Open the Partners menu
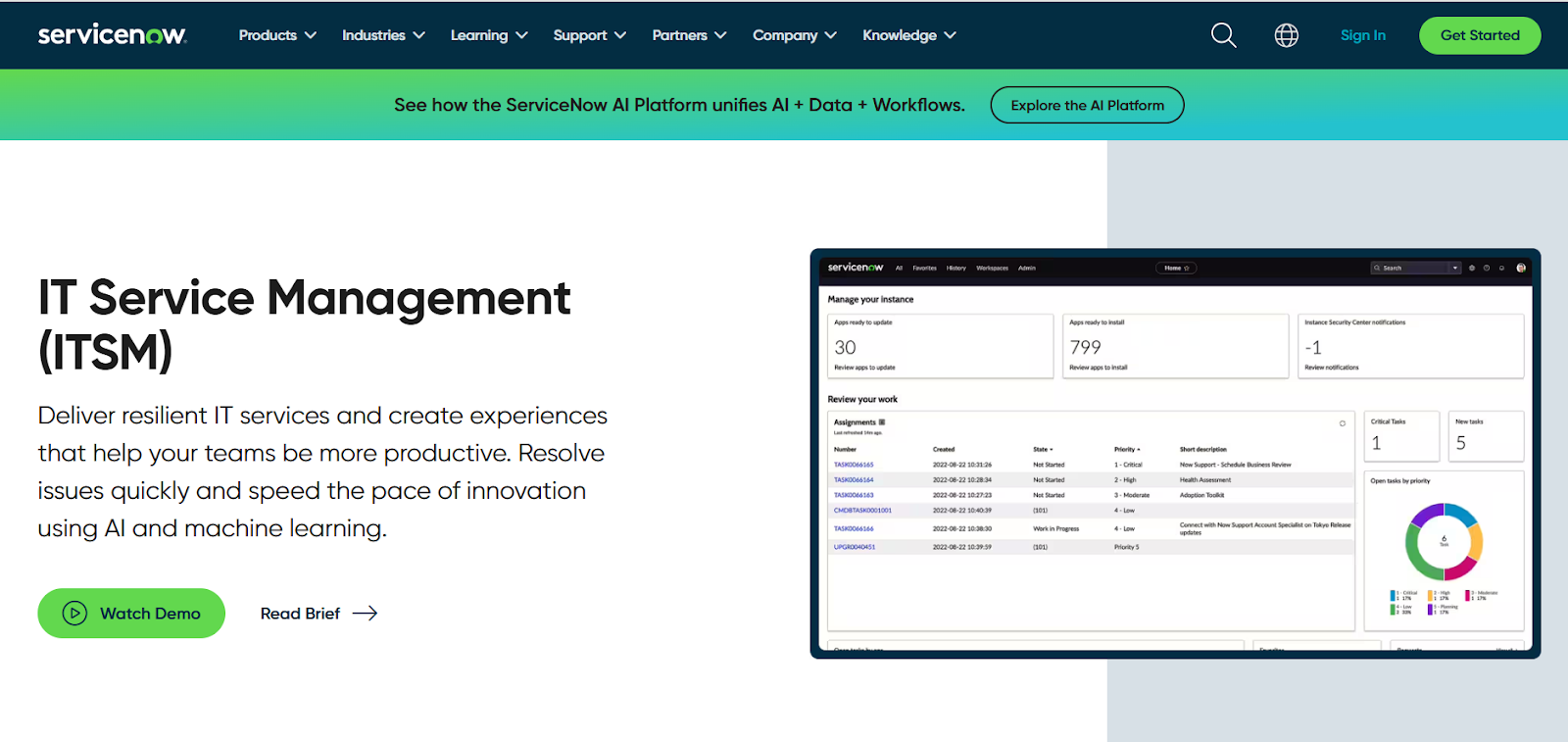 689,35
